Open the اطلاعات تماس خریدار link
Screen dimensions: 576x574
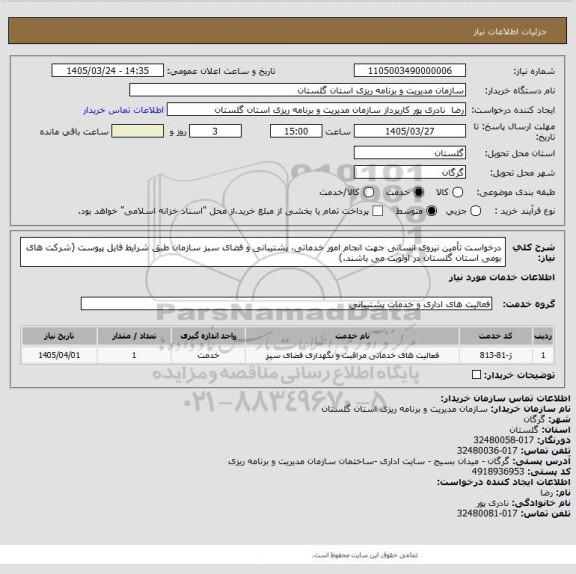tap(123, 110)
